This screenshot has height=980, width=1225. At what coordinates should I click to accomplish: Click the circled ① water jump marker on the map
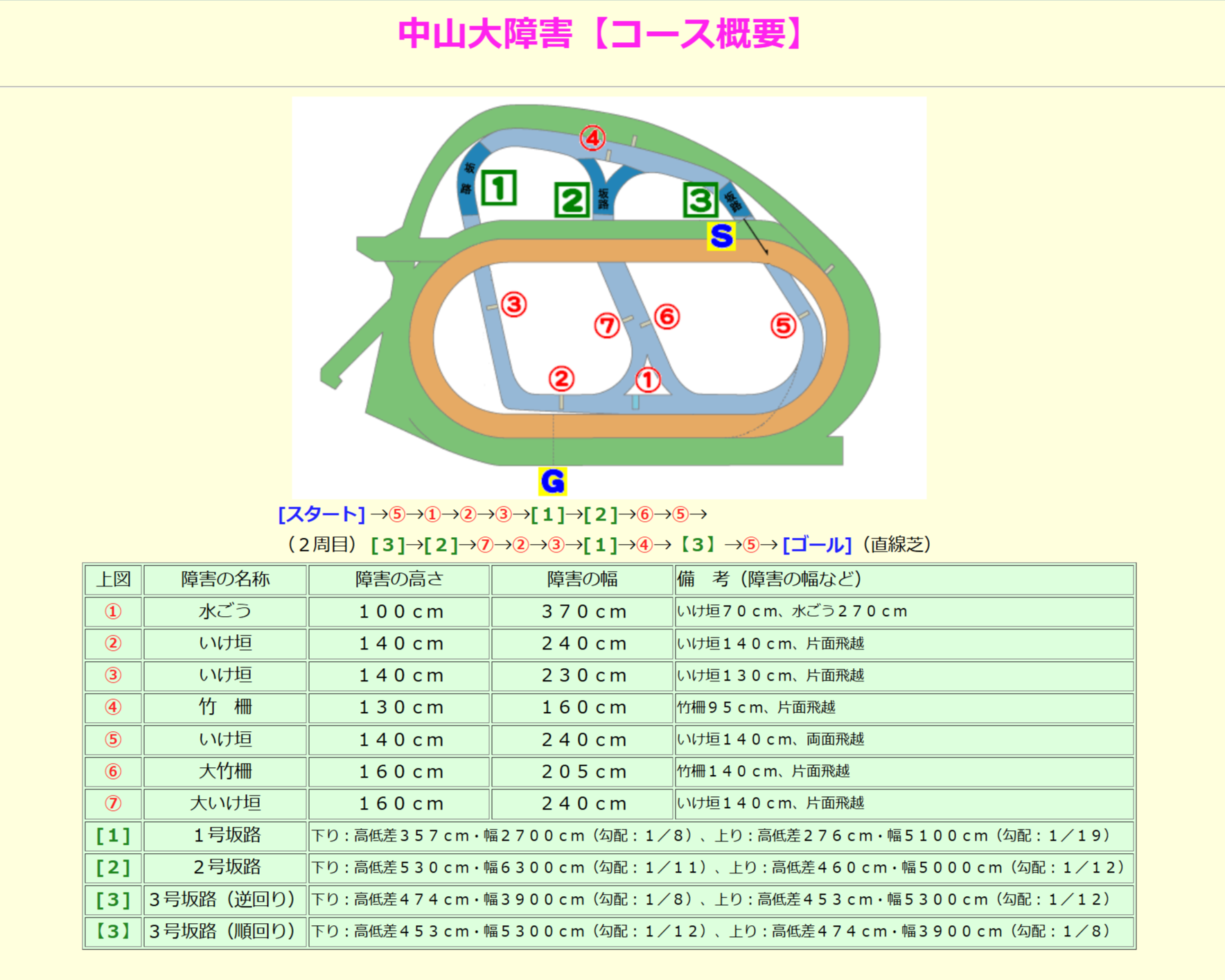pyautogui.click(x=648, y=380)
